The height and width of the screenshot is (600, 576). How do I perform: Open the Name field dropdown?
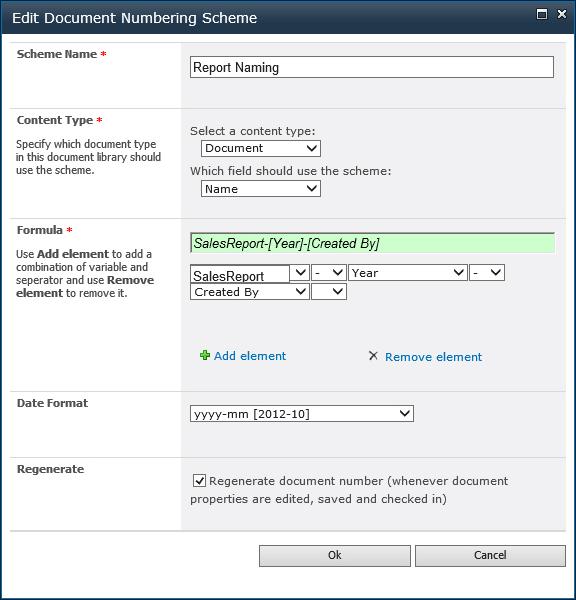[x=261, y=189]
